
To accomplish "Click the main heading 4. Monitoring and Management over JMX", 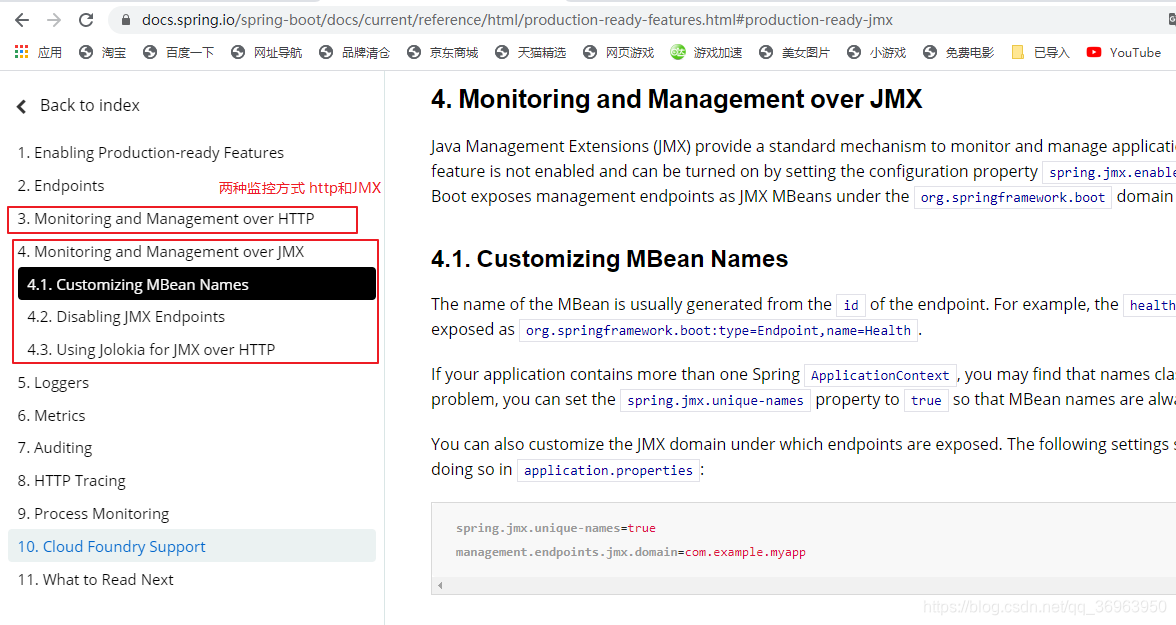I will tap(676, 99).
